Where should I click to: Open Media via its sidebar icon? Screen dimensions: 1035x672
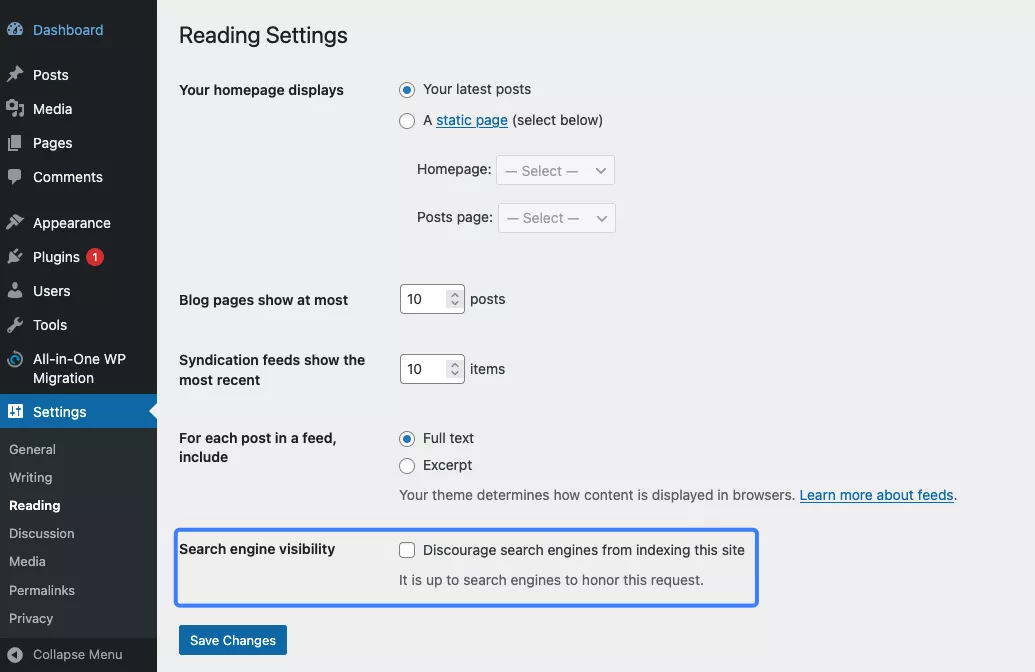[x=15, y=109]
